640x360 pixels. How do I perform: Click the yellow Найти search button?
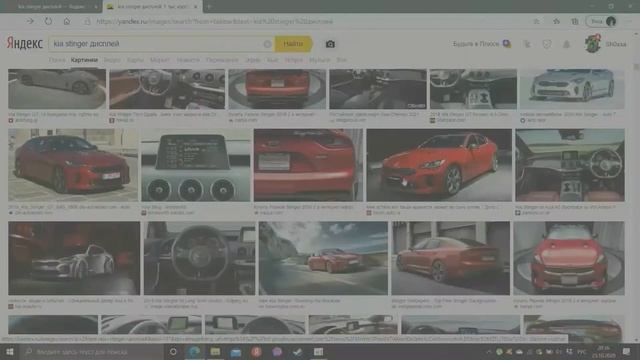[x=293, y=44]
